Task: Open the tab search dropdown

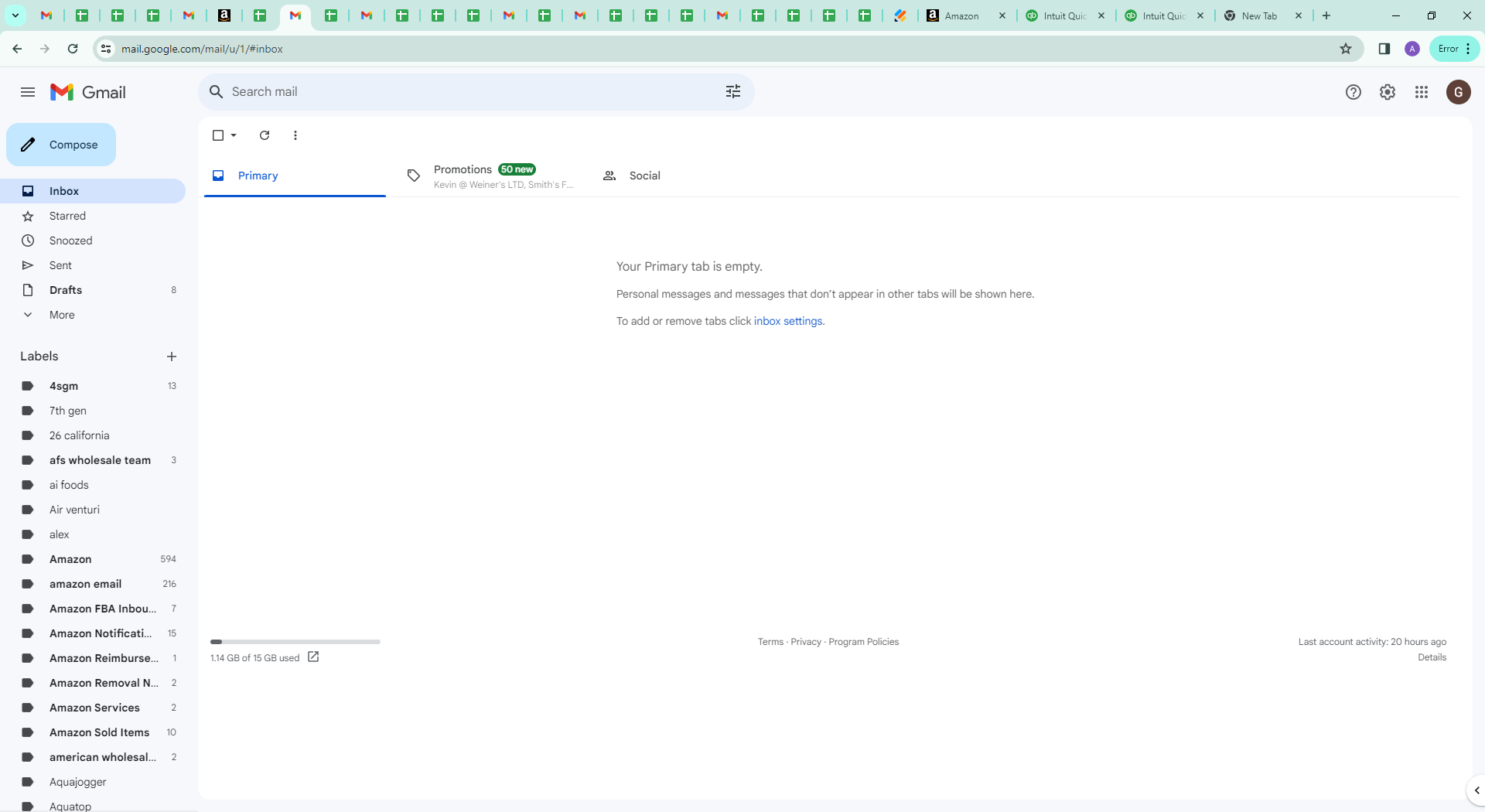Action: pyautogui.click(x=15, y=15)
